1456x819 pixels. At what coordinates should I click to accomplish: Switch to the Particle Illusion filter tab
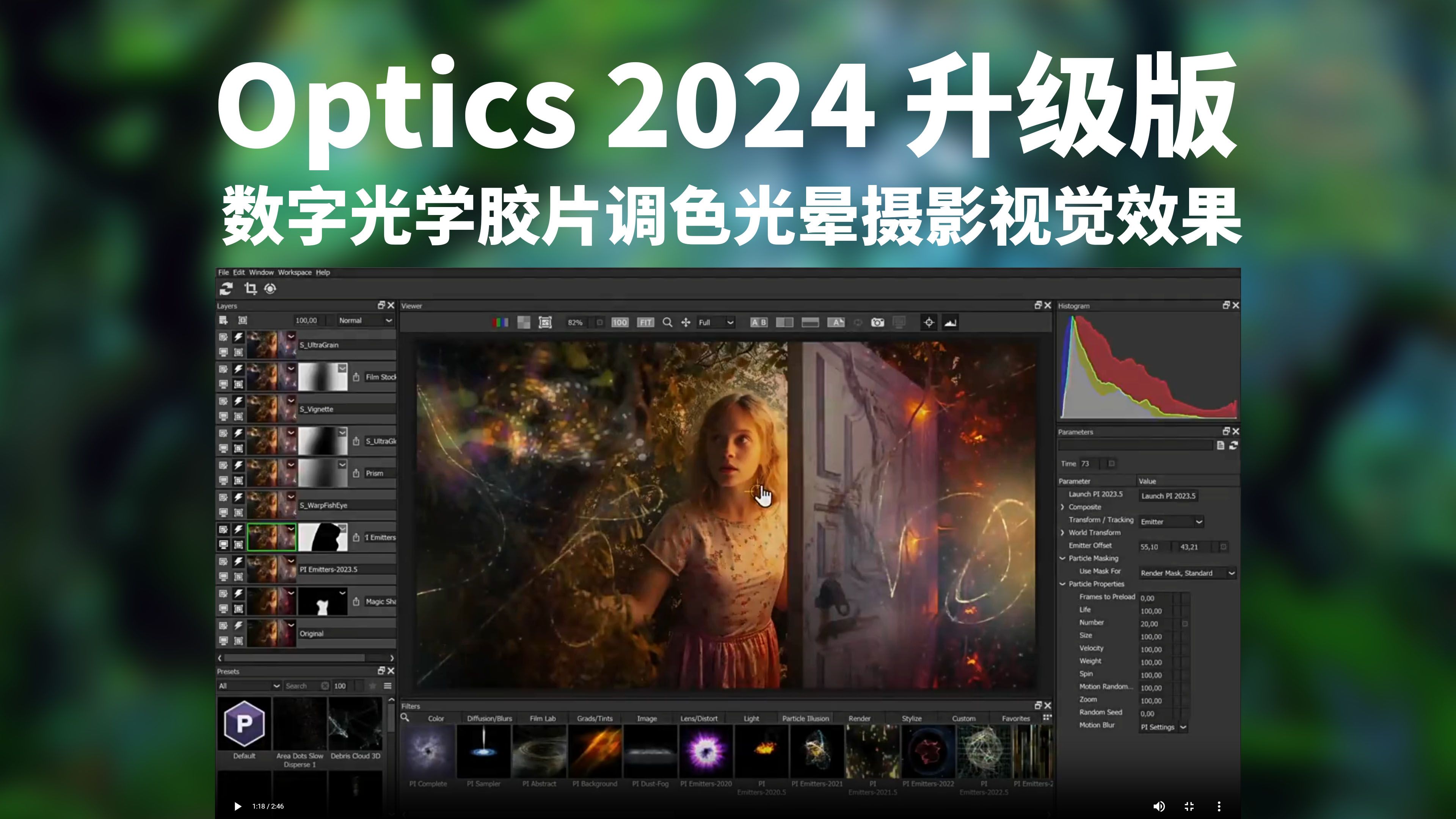click(805, 719)
